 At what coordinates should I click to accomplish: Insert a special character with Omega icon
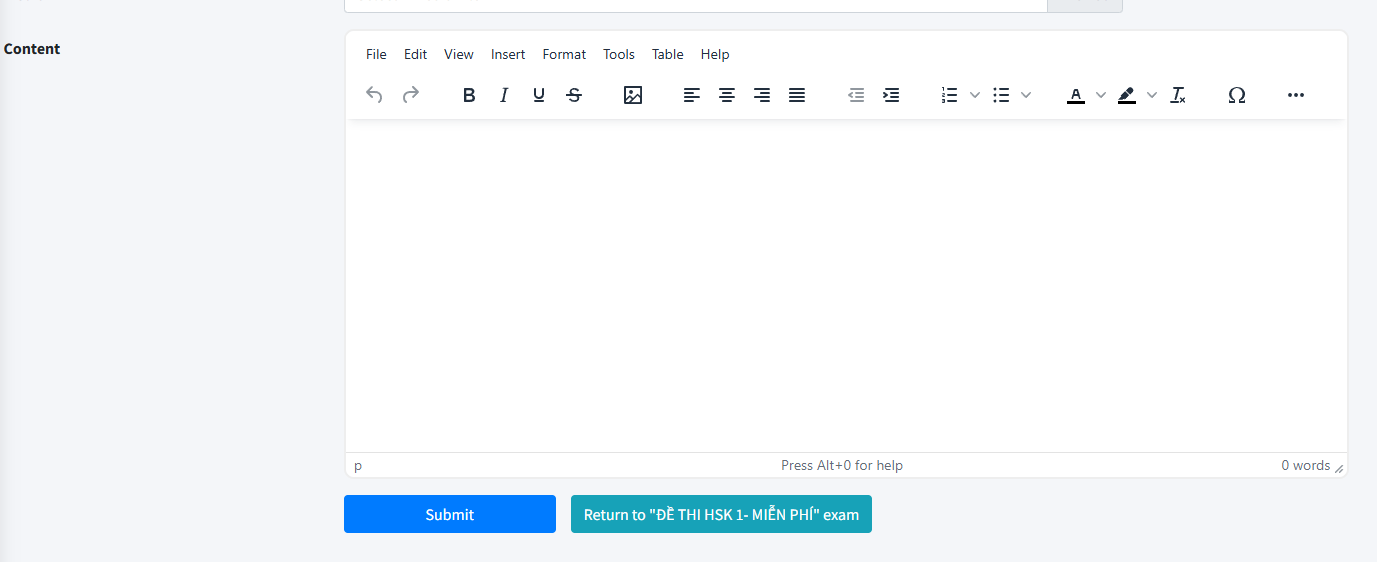coord(1237,95)
